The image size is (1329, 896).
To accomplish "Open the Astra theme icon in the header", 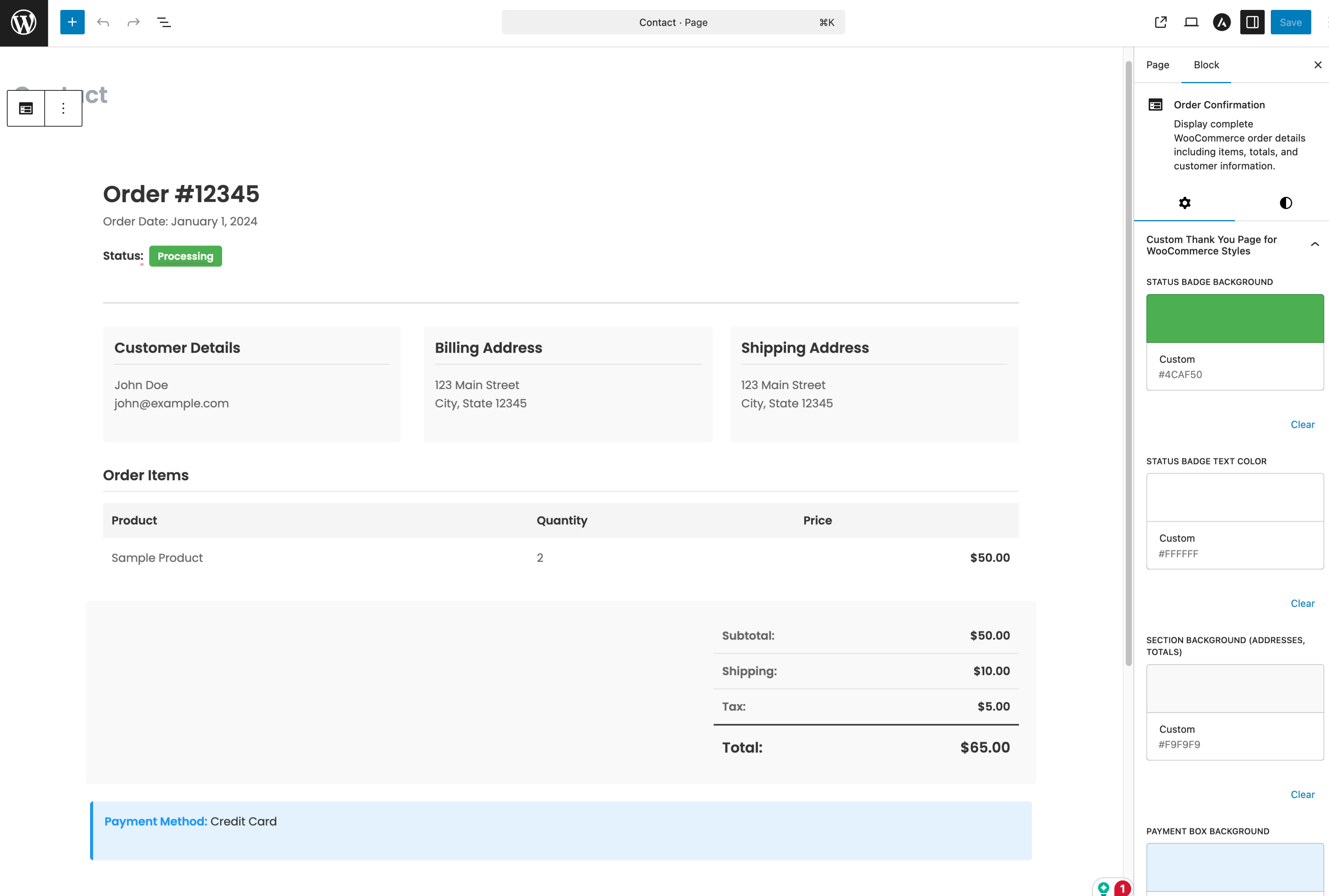I will tap(1221, 22).
